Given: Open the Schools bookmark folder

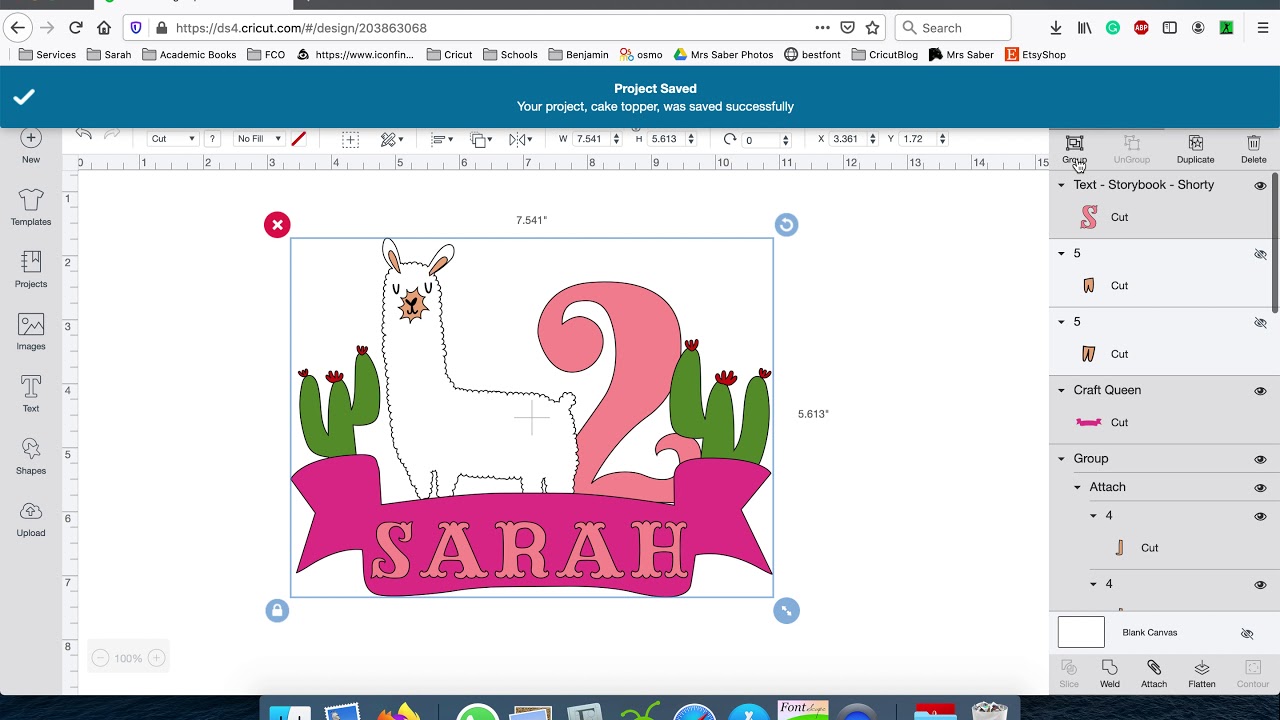Looking at the screenshot, I should 510,55.
